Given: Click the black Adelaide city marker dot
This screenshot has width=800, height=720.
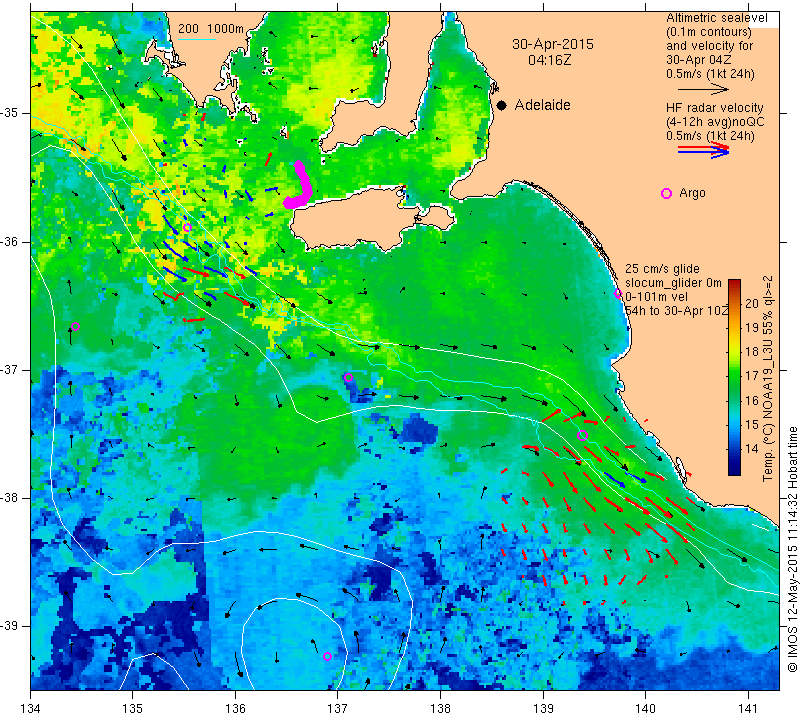Looking at the screenshot, I should (x=502, y=105).
